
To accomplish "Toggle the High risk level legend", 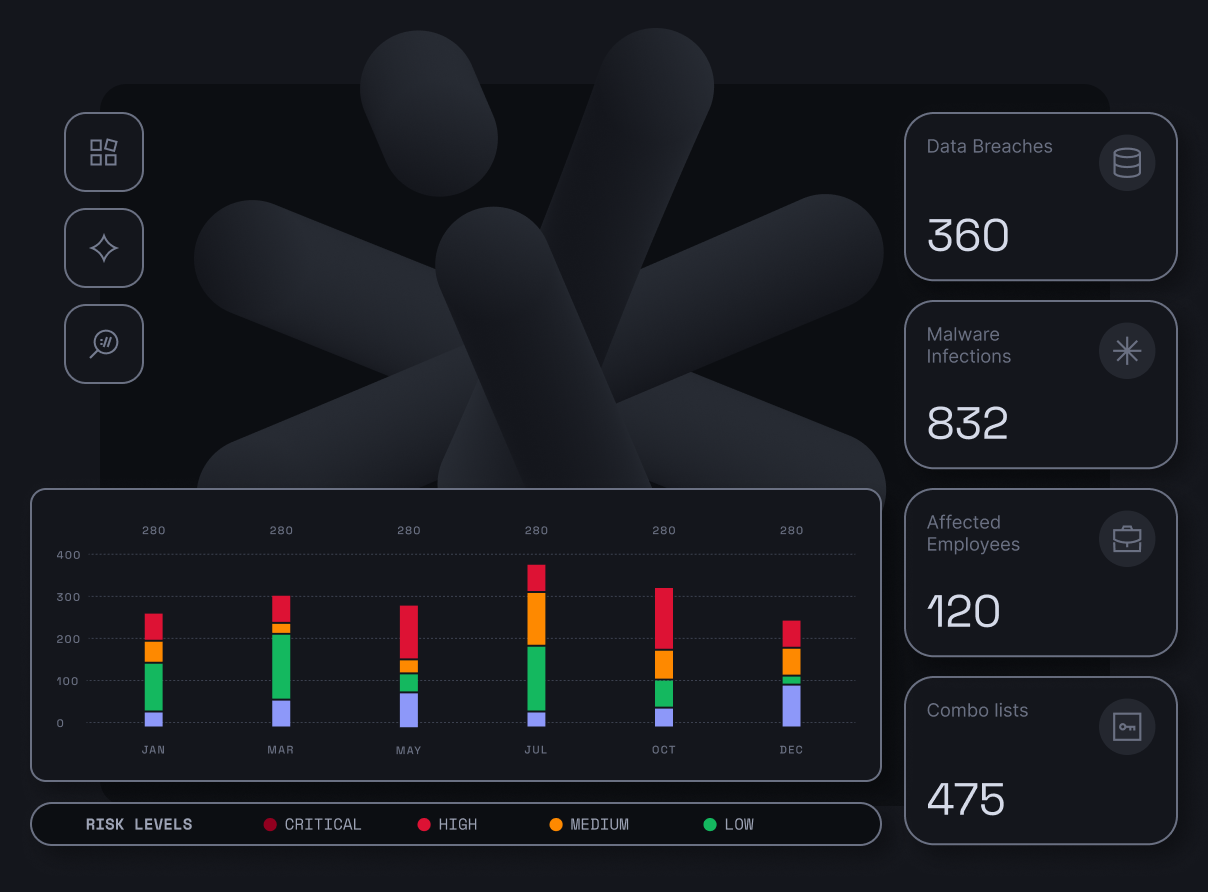I will pos(448,825).
